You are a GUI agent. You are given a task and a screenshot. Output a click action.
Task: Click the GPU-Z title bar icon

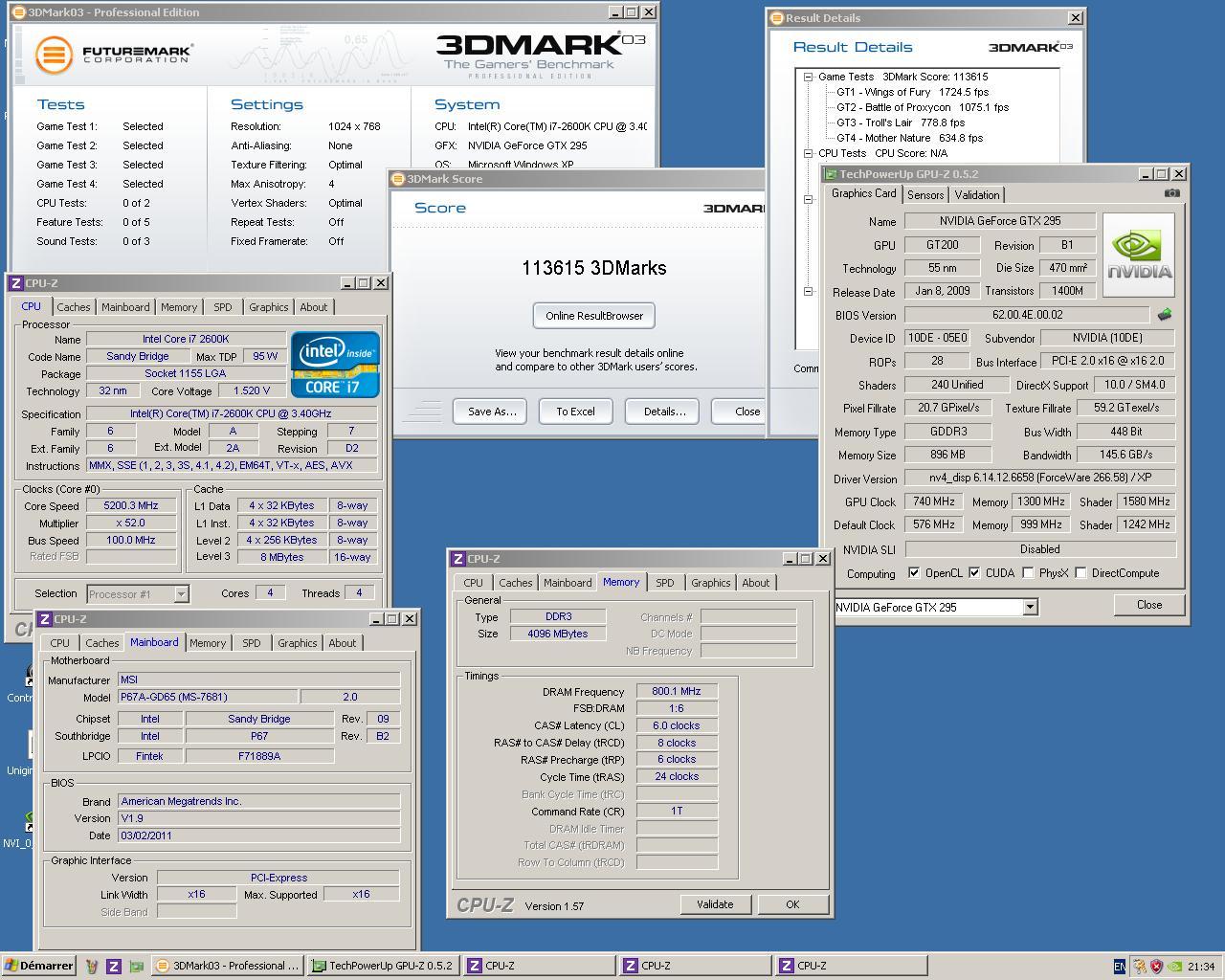pyautogui.click(x=831, y=174)
